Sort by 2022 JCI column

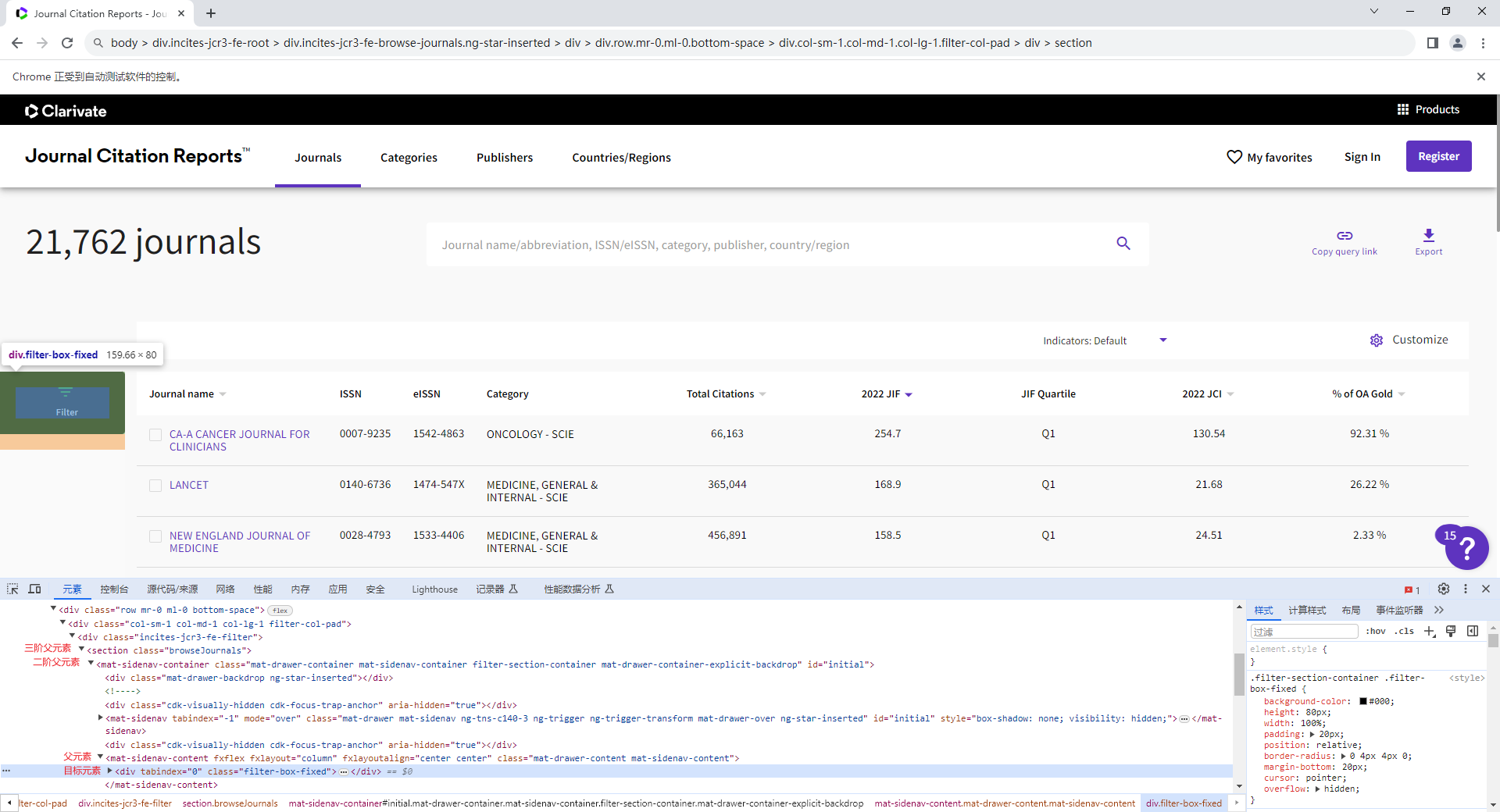(1208, 394)
